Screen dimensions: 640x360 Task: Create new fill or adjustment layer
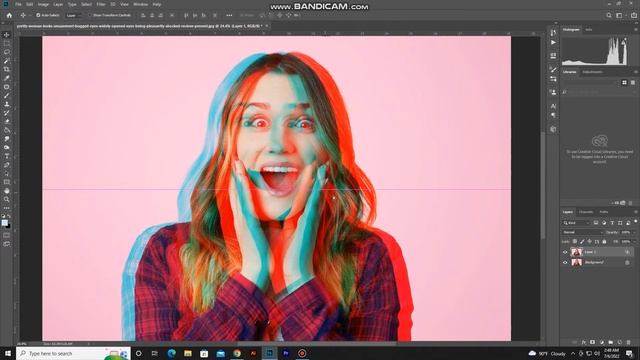tap(601, 342)
